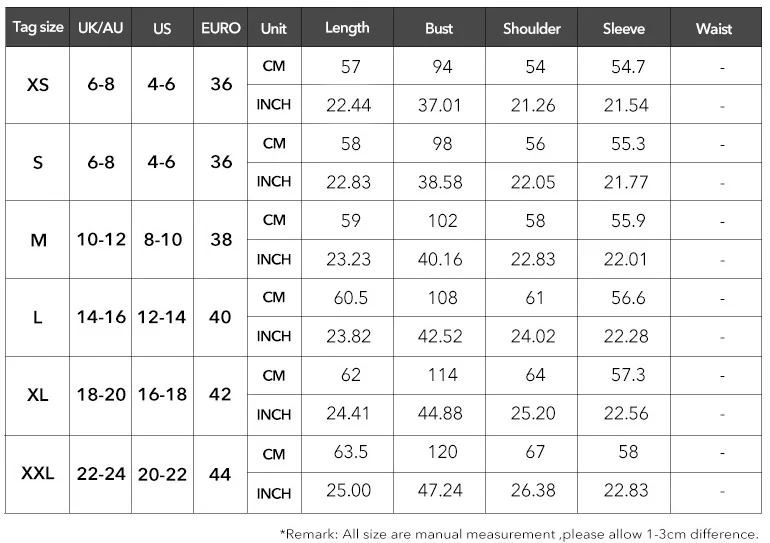Screen dimensions: 770x543
Task: Click the Waist column header
Action: (715, 27)
